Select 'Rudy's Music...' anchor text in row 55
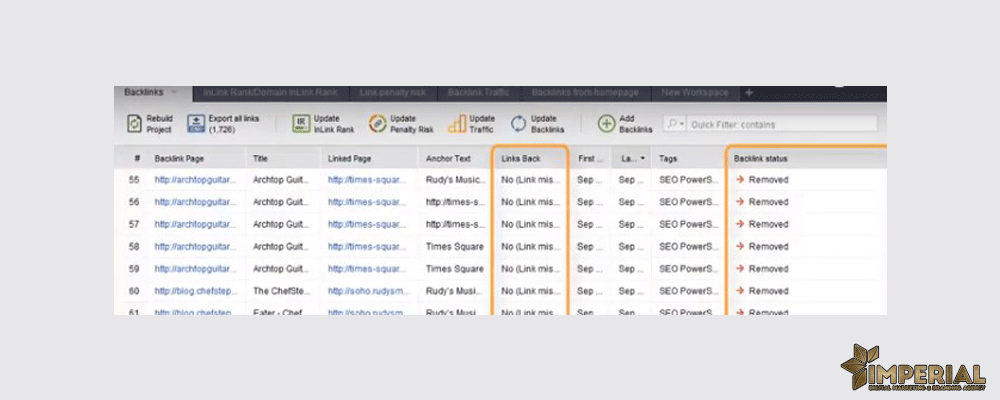Image resolution: width=1000 pixels, height=400 pixels. point(456,180)
